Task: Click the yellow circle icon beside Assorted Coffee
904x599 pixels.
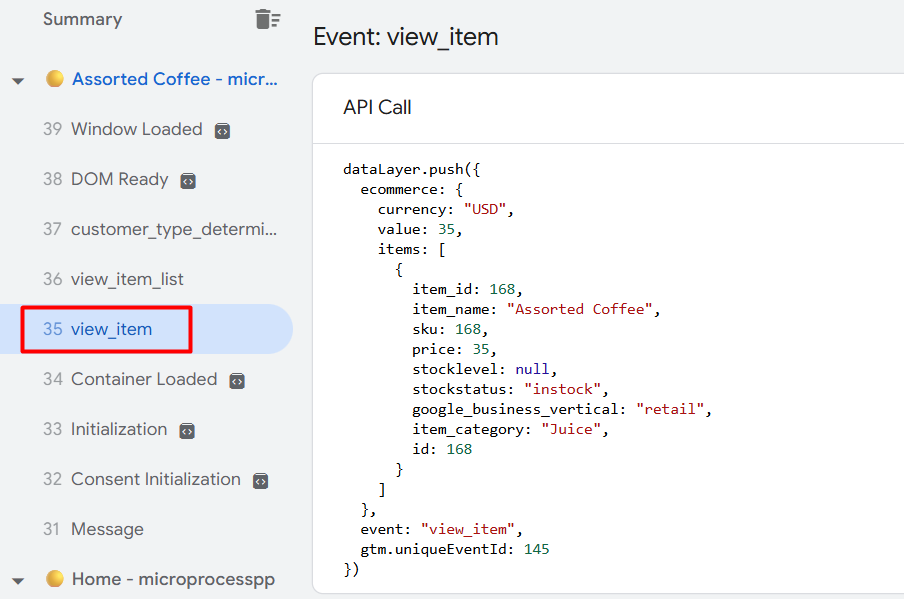Action: (55, 79)
